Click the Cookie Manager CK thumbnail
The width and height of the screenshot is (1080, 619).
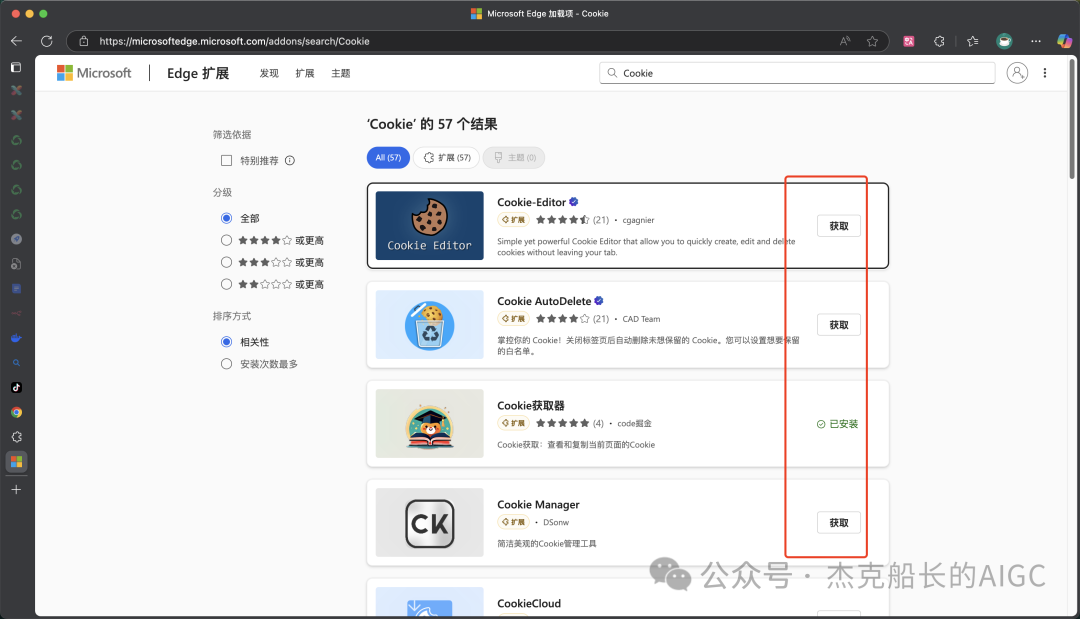pos(430,523)
